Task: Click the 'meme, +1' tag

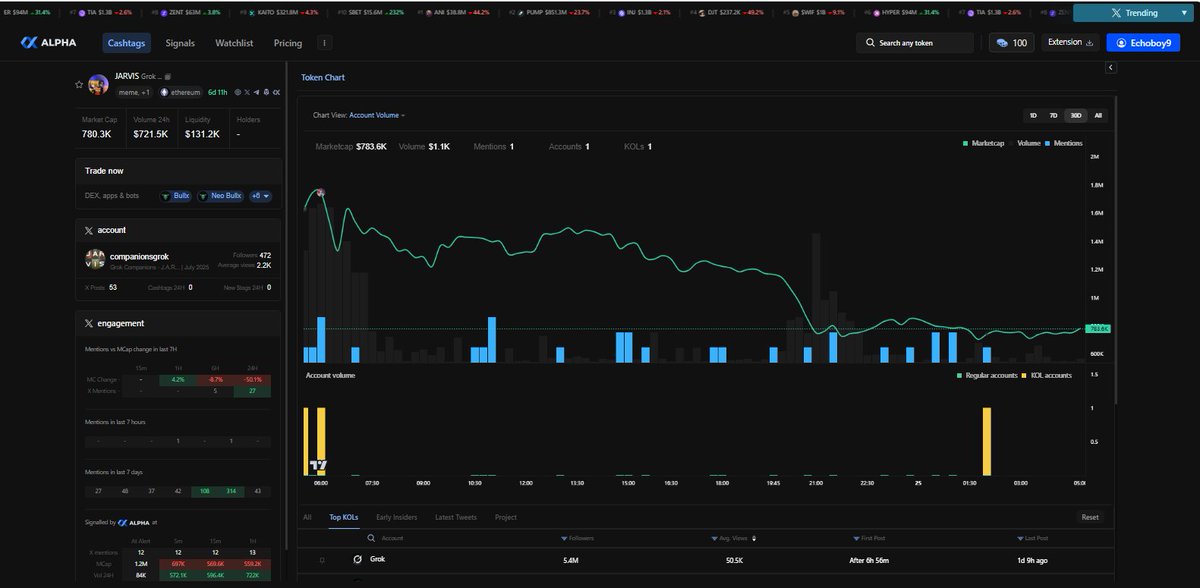Action: coord(135,92)
